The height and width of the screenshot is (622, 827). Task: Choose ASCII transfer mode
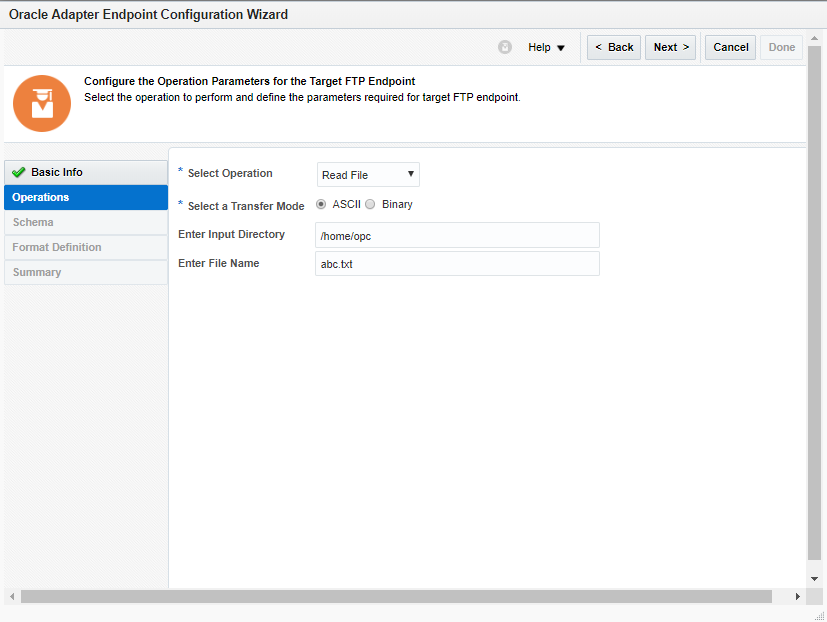321,204
